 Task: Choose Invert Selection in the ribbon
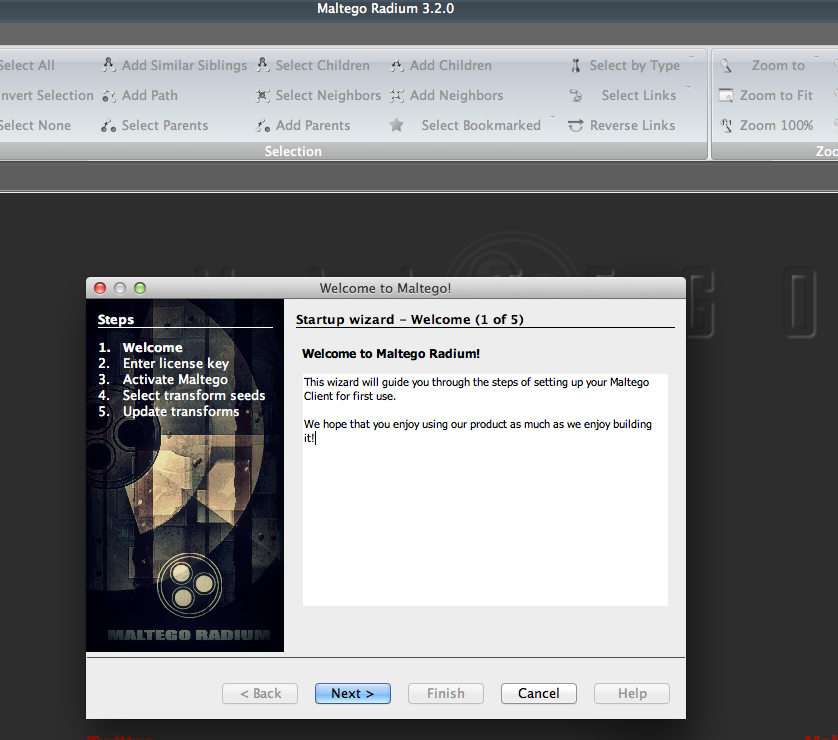click(x=46, y=96)
